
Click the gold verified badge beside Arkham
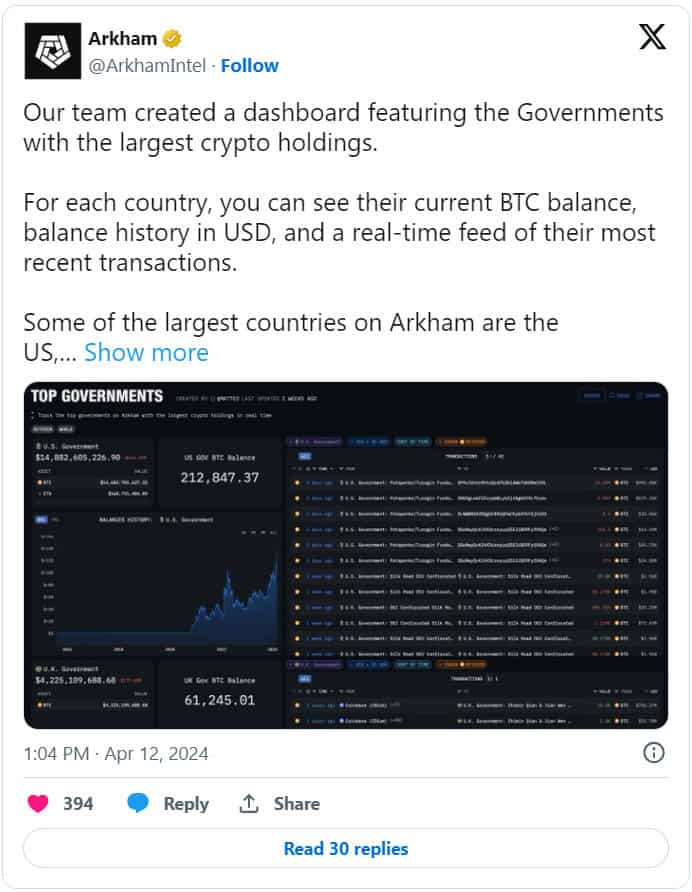pos(172,39)
